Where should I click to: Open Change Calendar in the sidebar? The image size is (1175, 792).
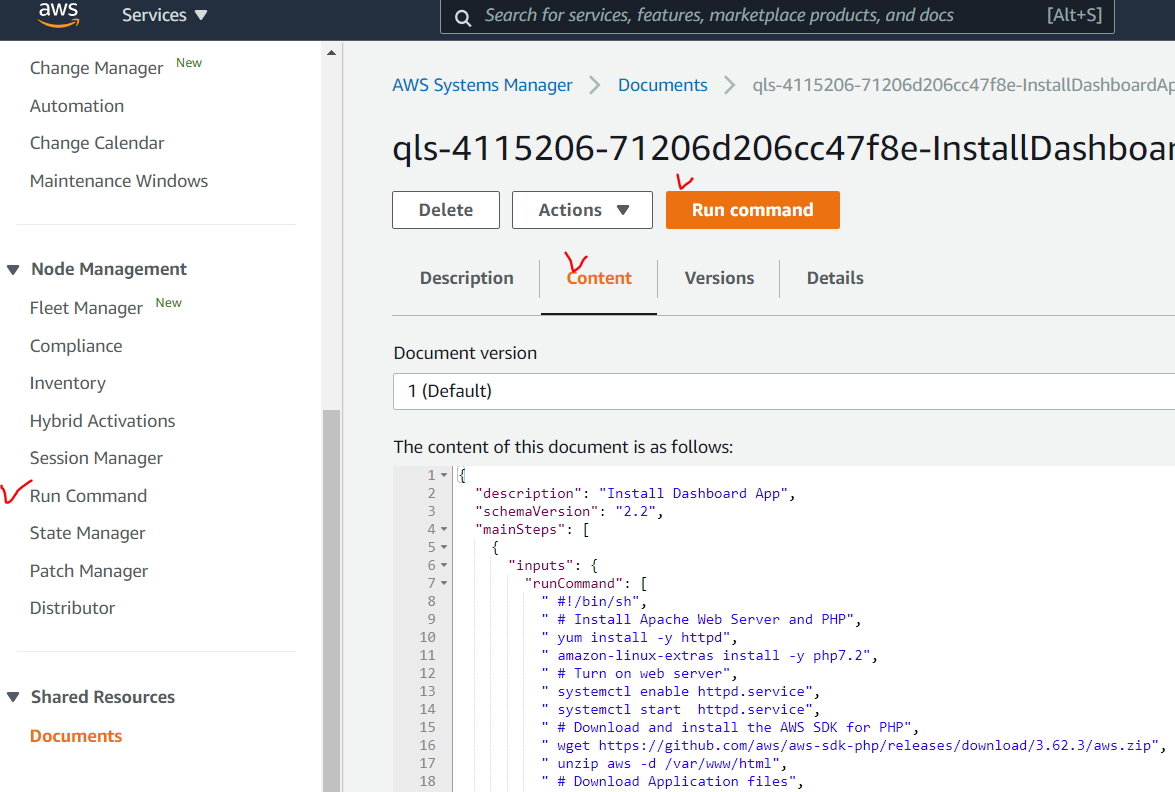[x=97, y=143]
